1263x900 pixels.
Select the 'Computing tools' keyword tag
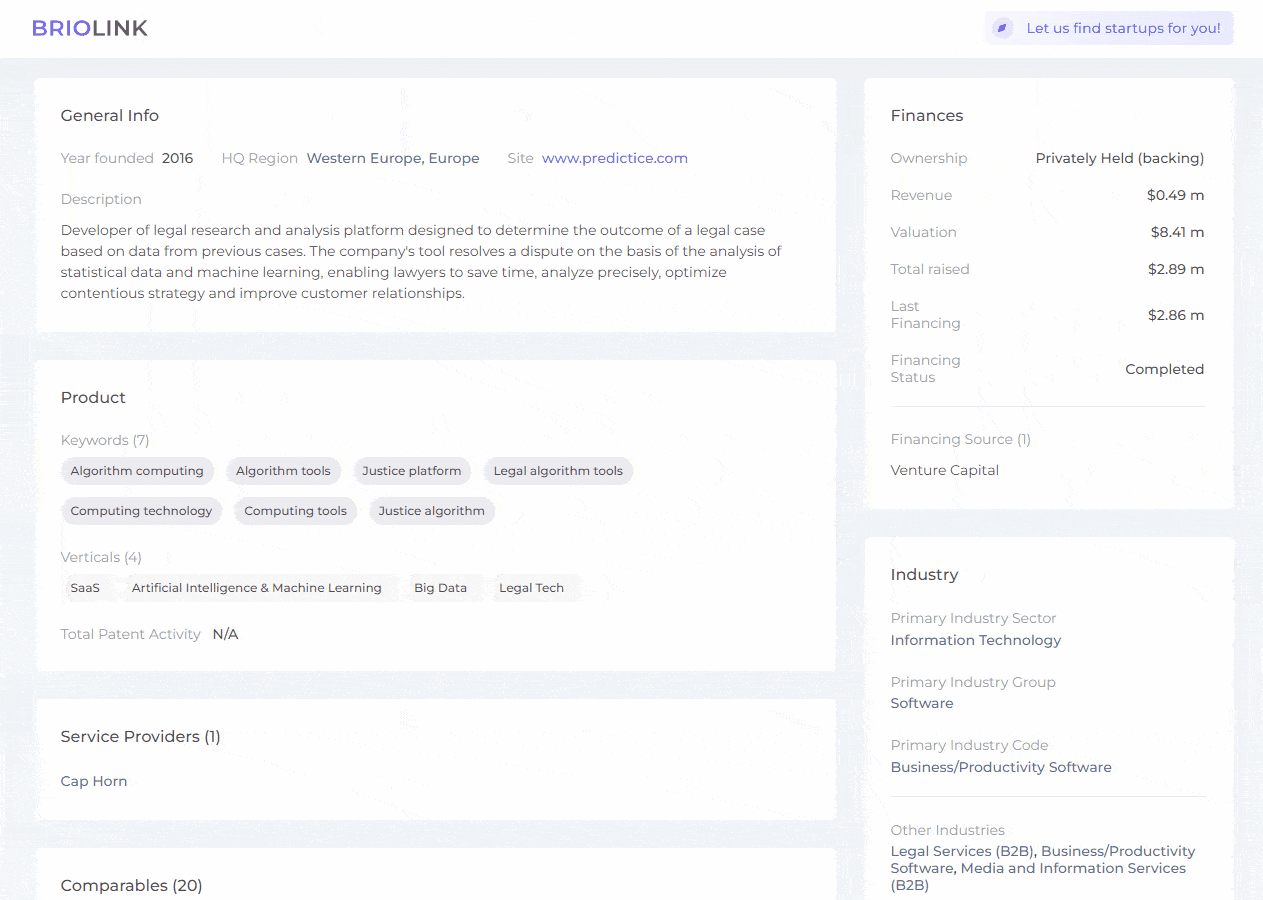(x=296, y=511)
